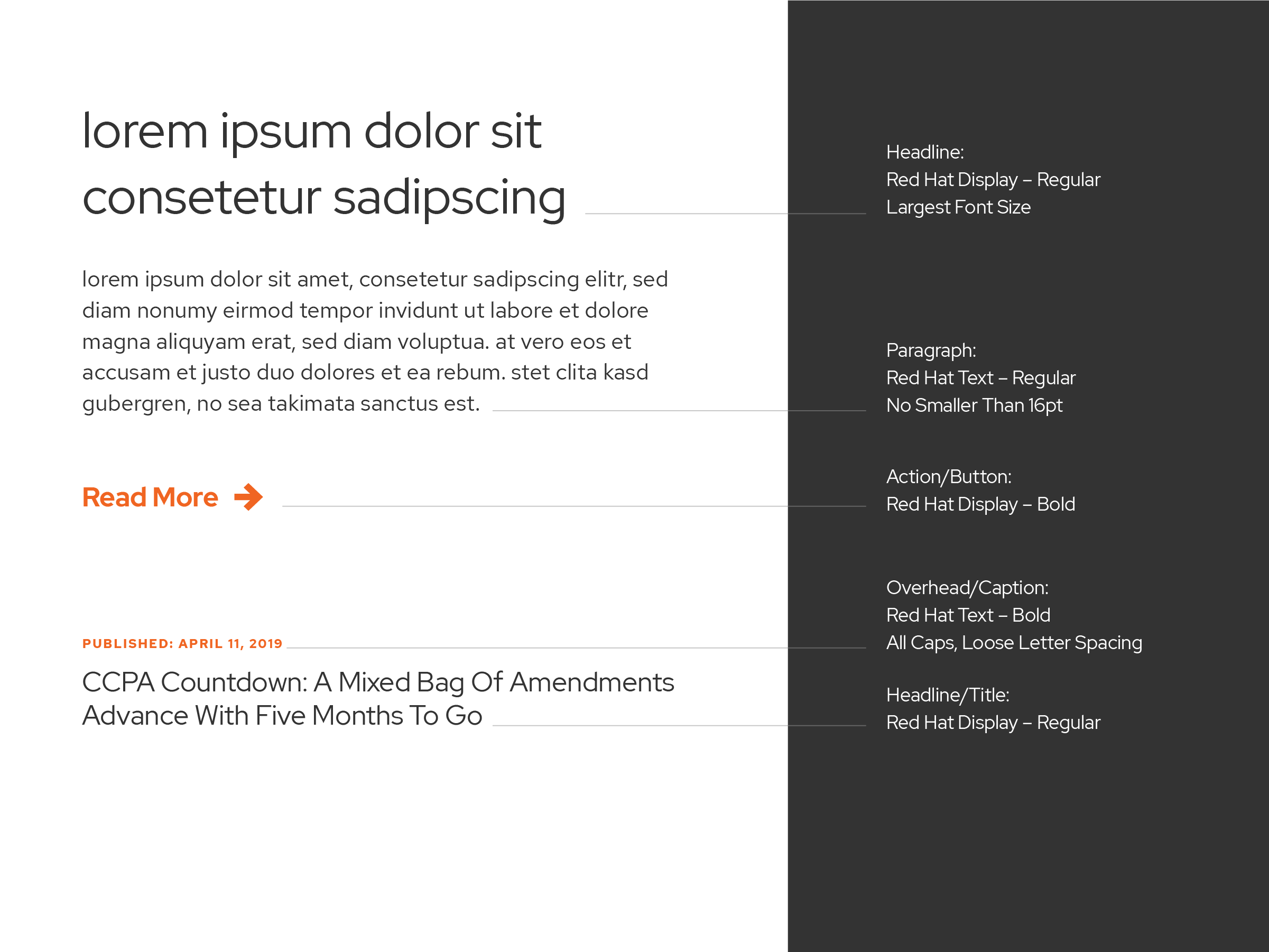Select the Paragraph: label

point(931,350)
